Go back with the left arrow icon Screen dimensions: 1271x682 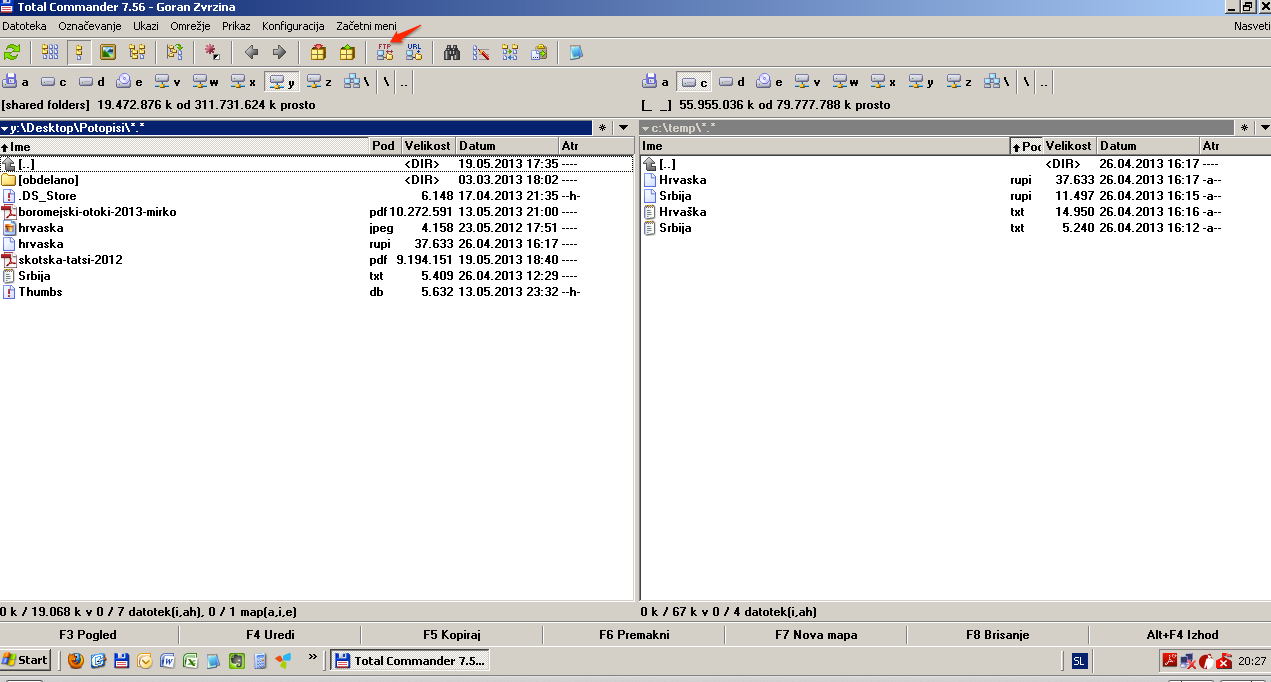251,52
